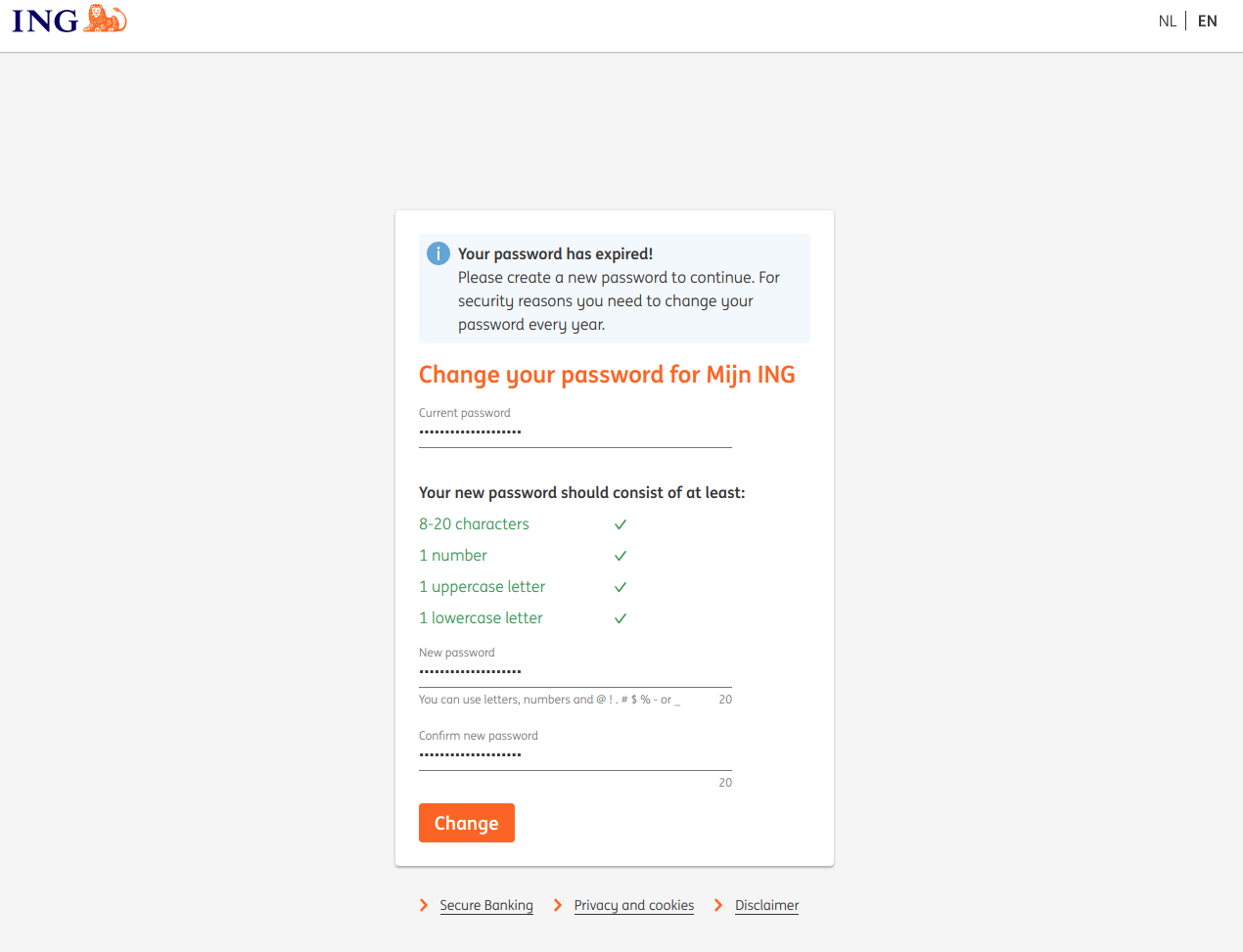Screen dimensions: 1243x952
Task: Click the chevron before Secure Banking
Action: (424, 905)
